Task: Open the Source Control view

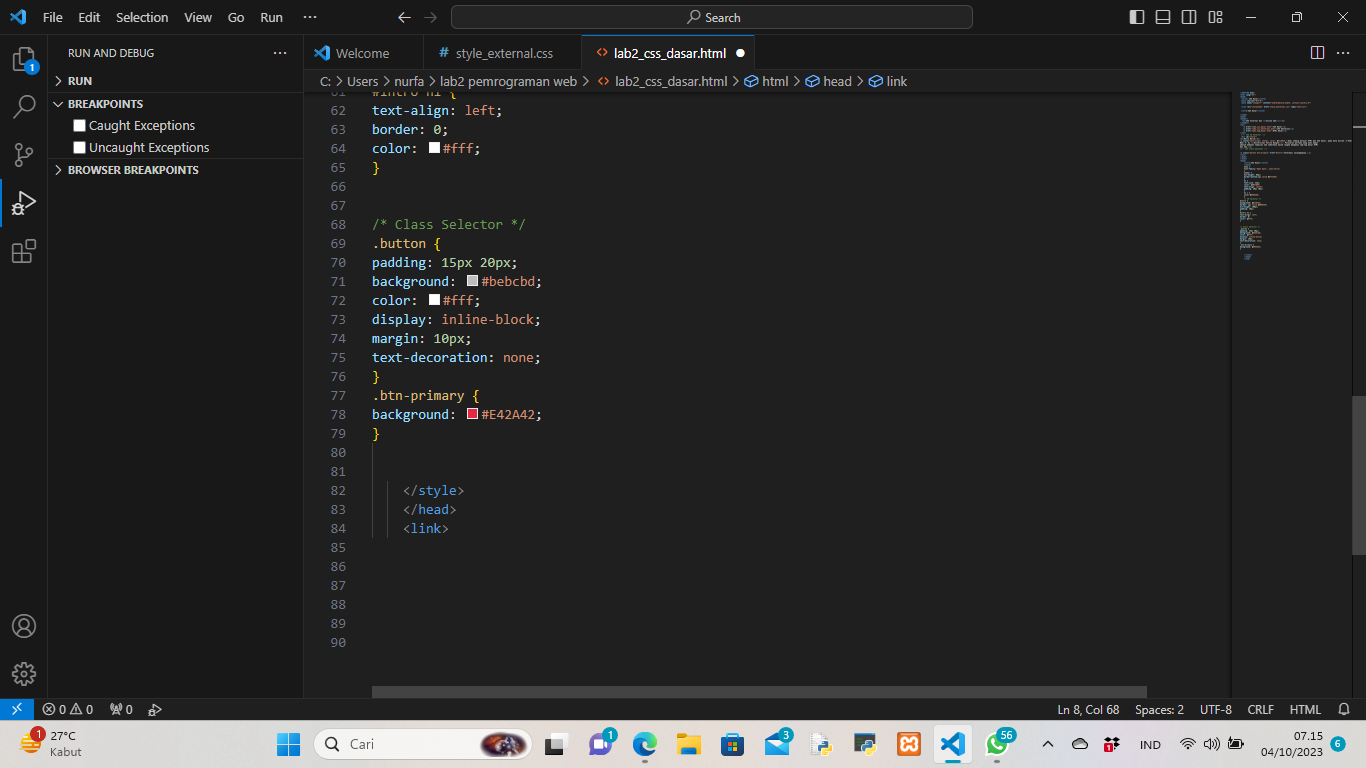Action: click(x=23, y=155)
